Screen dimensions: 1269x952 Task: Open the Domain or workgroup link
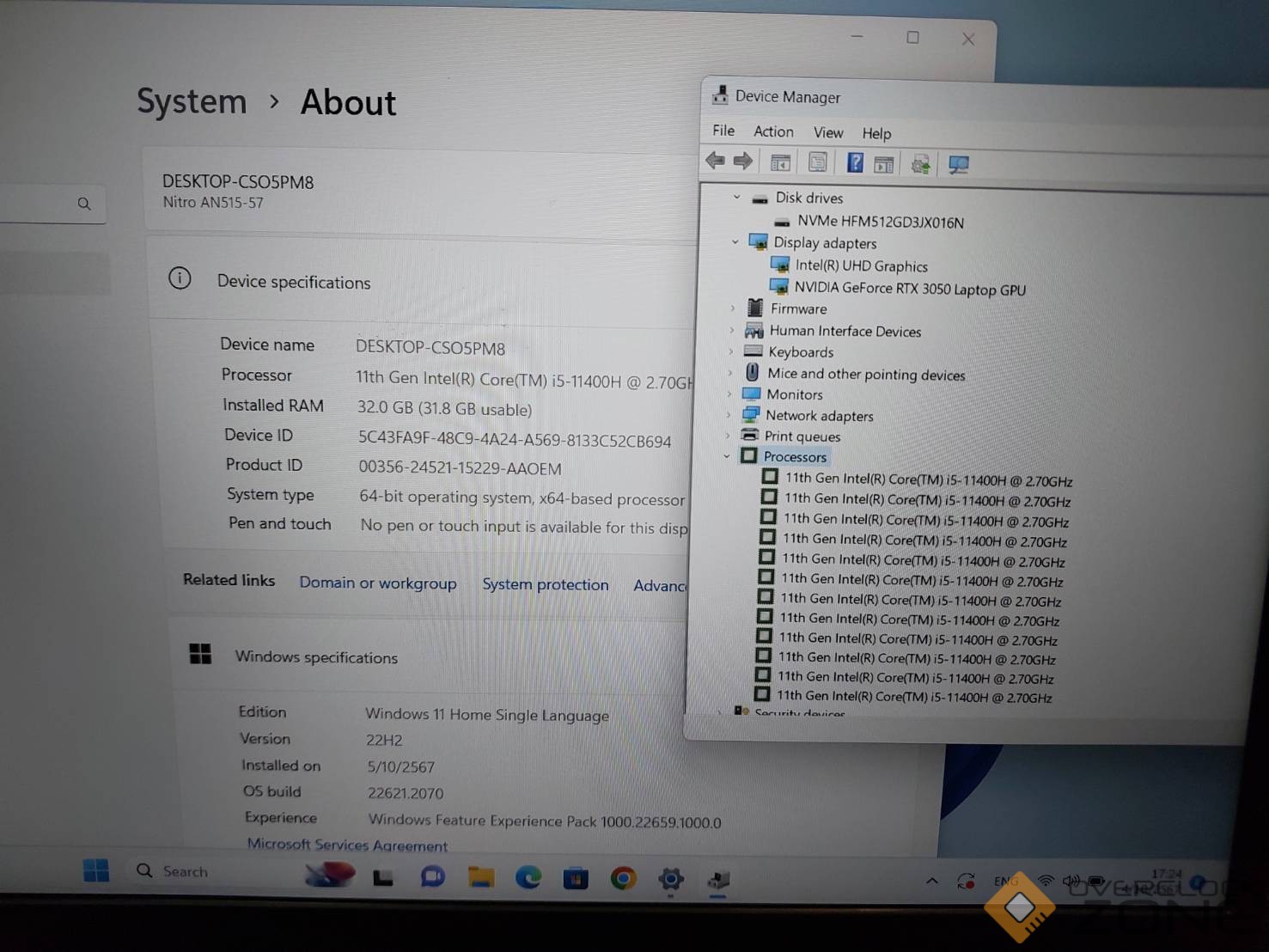click(x=377, y=583)
